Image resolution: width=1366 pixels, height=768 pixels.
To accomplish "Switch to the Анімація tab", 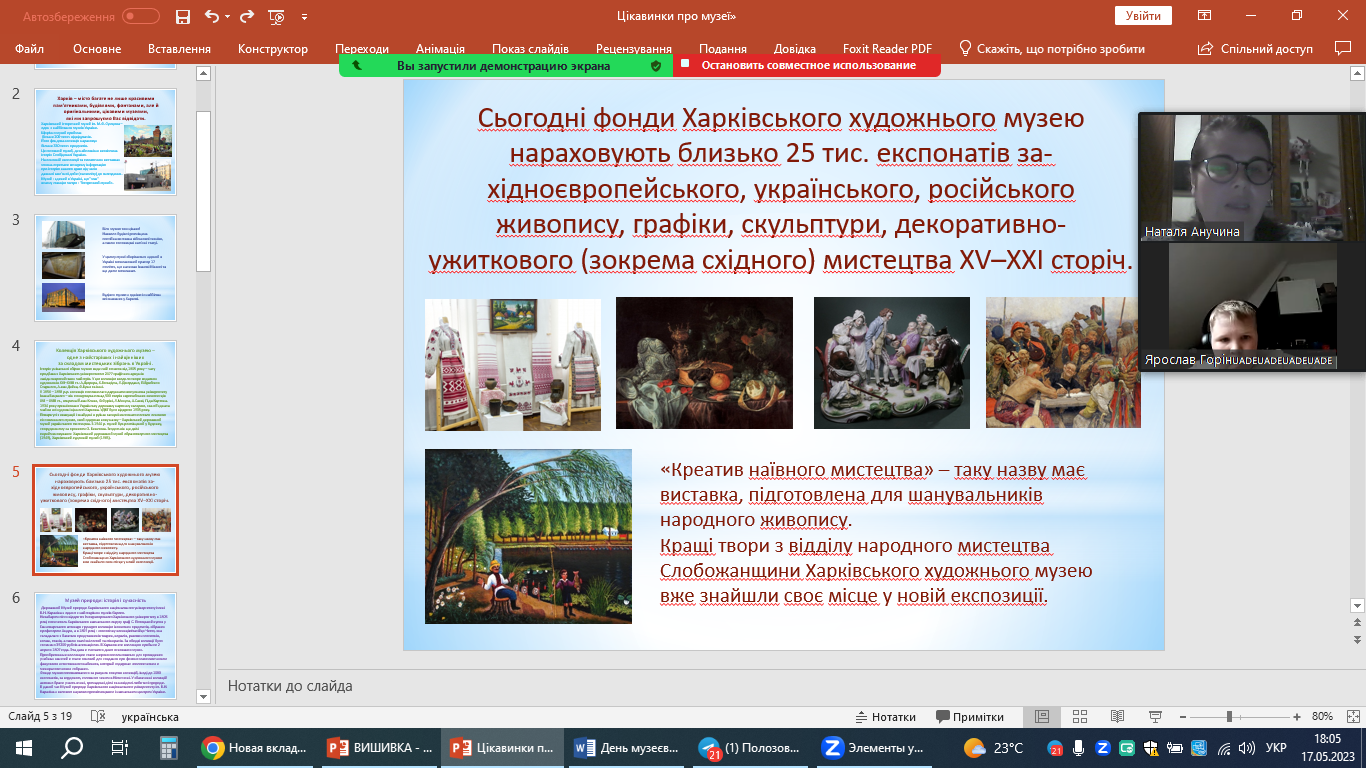I will point(440,49).
